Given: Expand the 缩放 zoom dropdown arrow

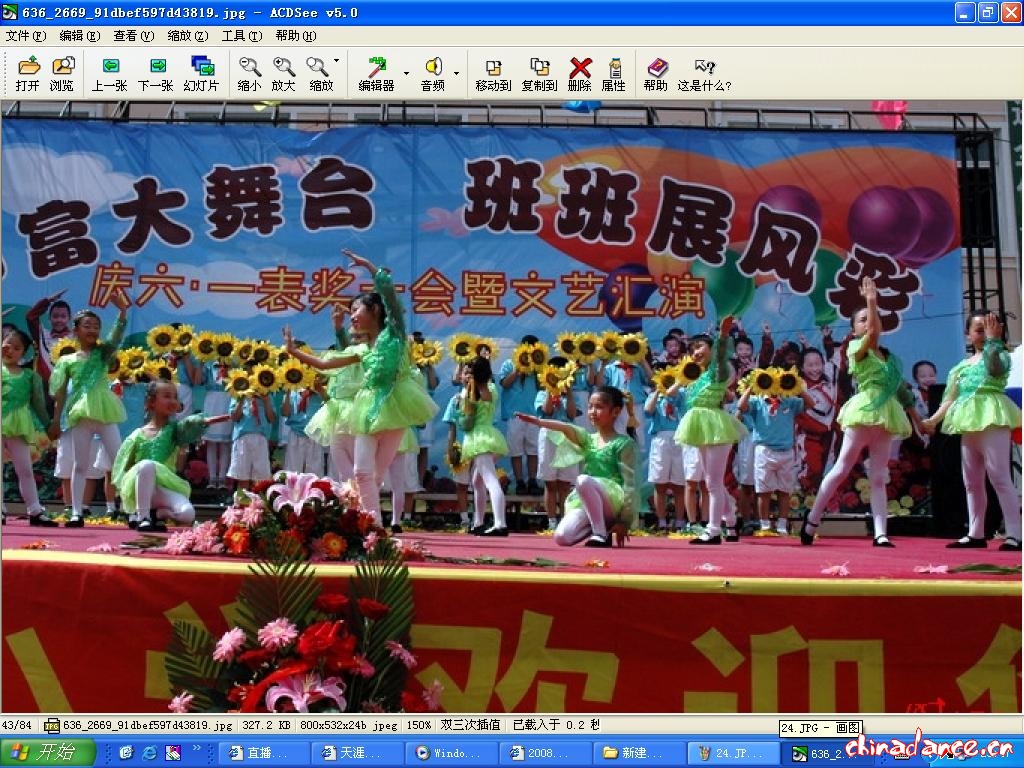Looking at the screenshot, I should (x=337, y=61).
